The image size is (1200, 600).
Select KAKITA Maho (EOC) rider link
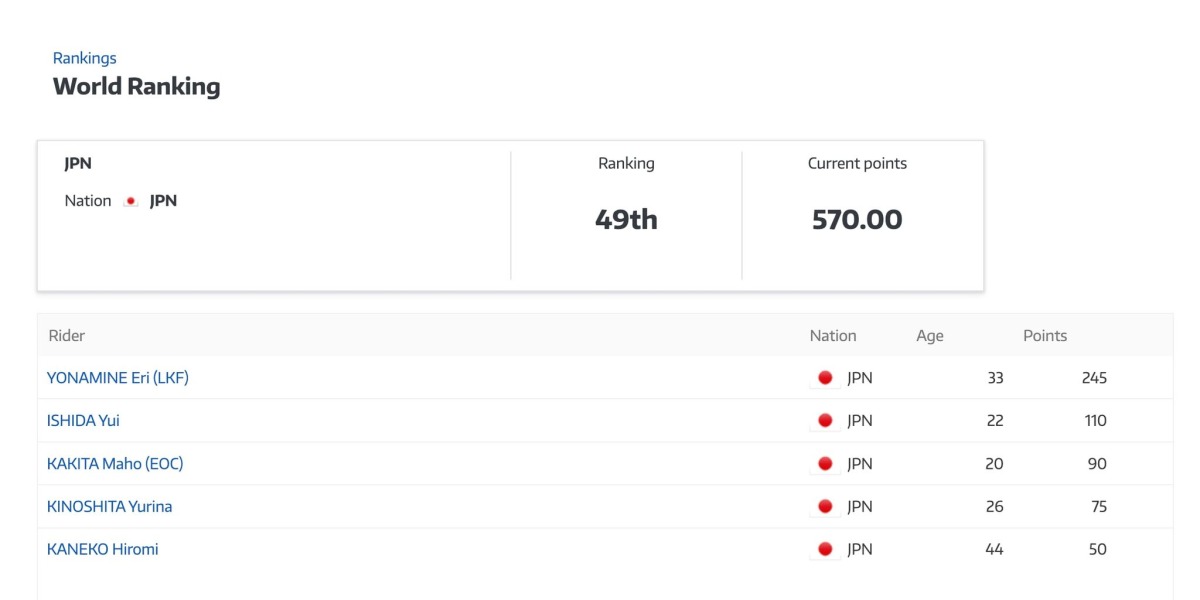pos(115,464)
